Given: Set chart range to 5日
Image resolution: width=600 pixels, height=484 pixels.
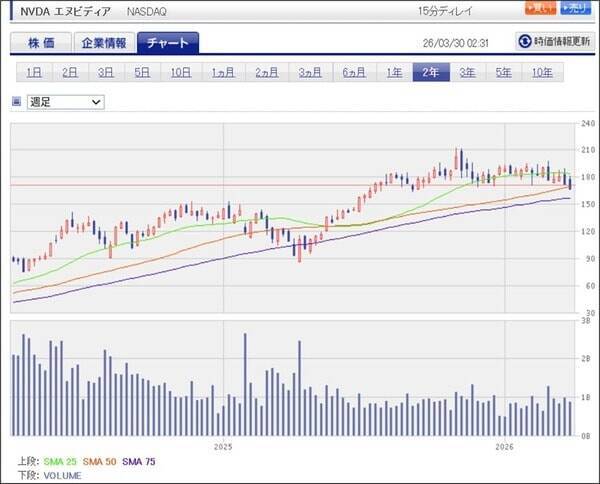Looking at the screenshot, I should click(x=143, y=72).
